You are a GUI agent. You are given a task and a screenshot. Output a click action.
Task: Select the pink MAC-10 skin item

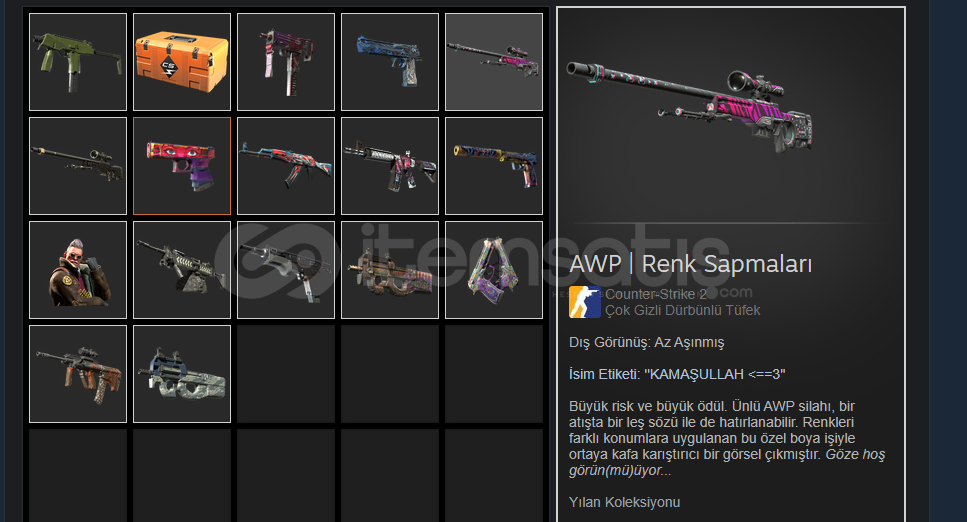coord(286,62)
